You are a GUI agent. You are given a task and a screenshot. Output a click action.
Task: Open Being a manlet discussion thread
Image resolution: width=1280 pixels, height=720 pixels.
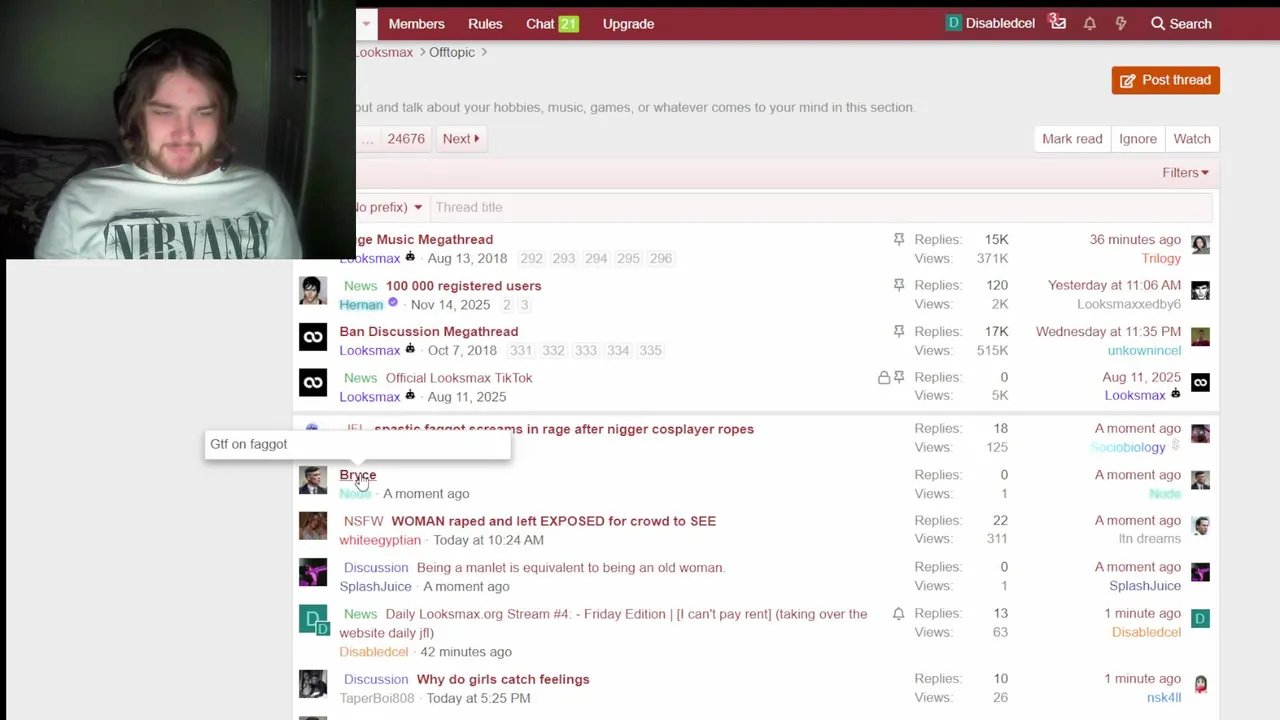(x=570, y=567)
